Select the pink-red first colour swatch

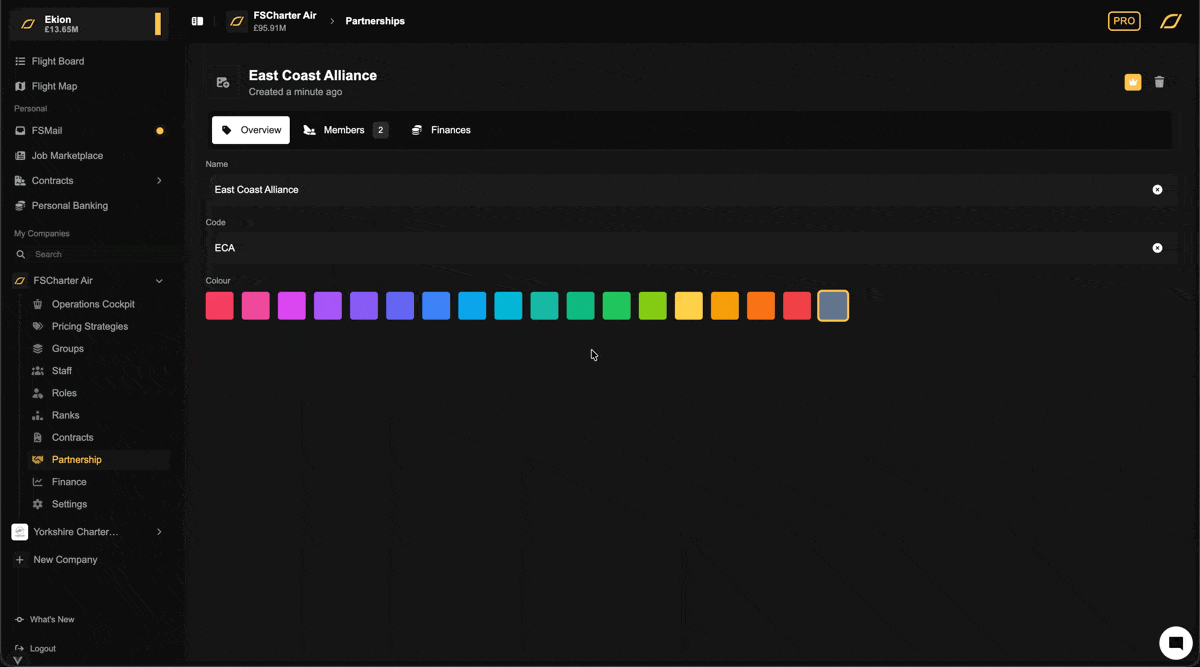(x=220, y=306)
